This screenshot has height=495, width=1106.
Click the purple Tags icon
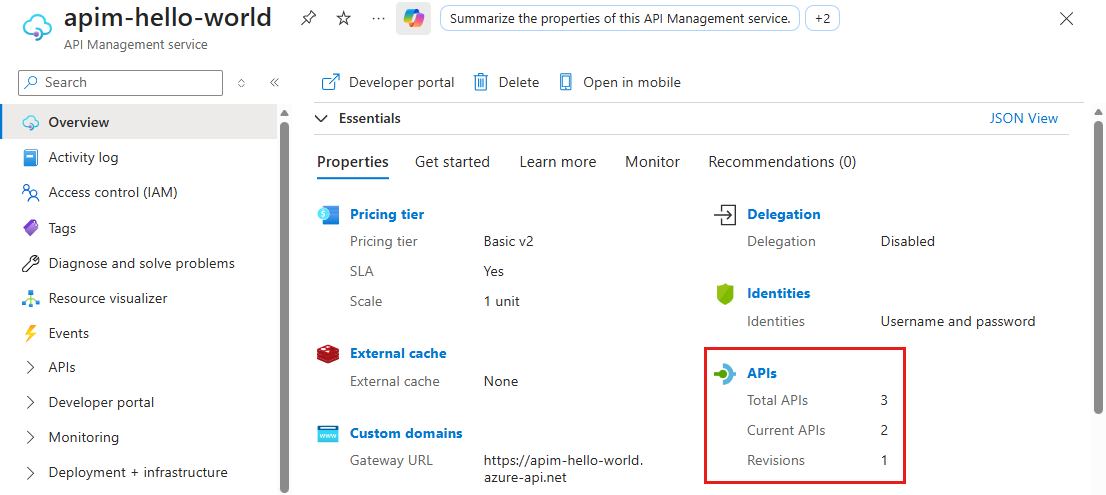coord(30,228)
